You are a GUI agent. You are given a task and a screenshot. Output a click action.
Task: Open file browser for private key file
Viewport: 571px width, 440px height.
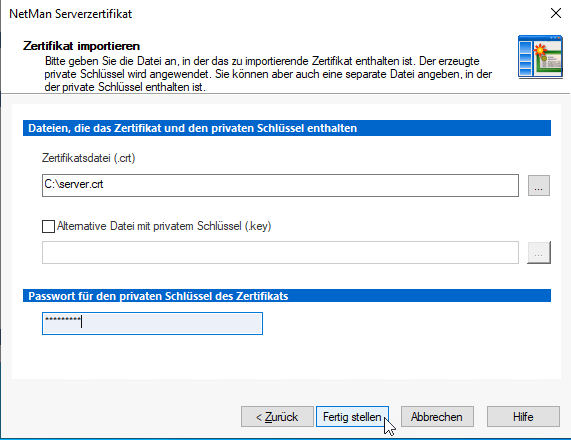539,252
